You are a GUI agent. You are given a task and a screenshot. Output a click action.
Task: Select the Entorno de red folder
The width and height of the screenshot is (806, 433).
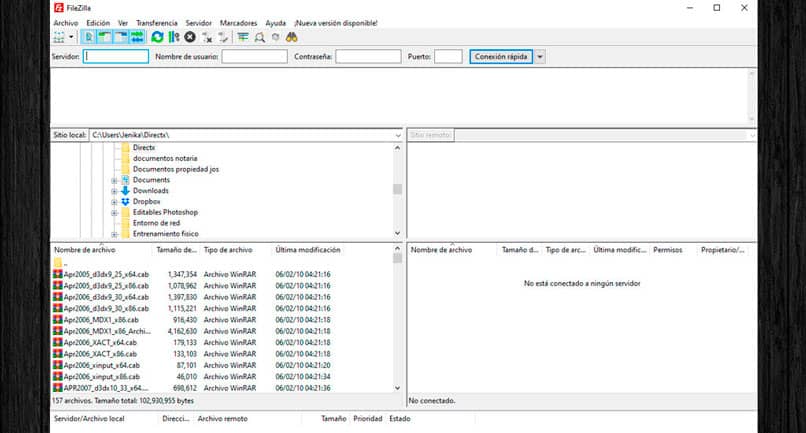coord(156,223)
